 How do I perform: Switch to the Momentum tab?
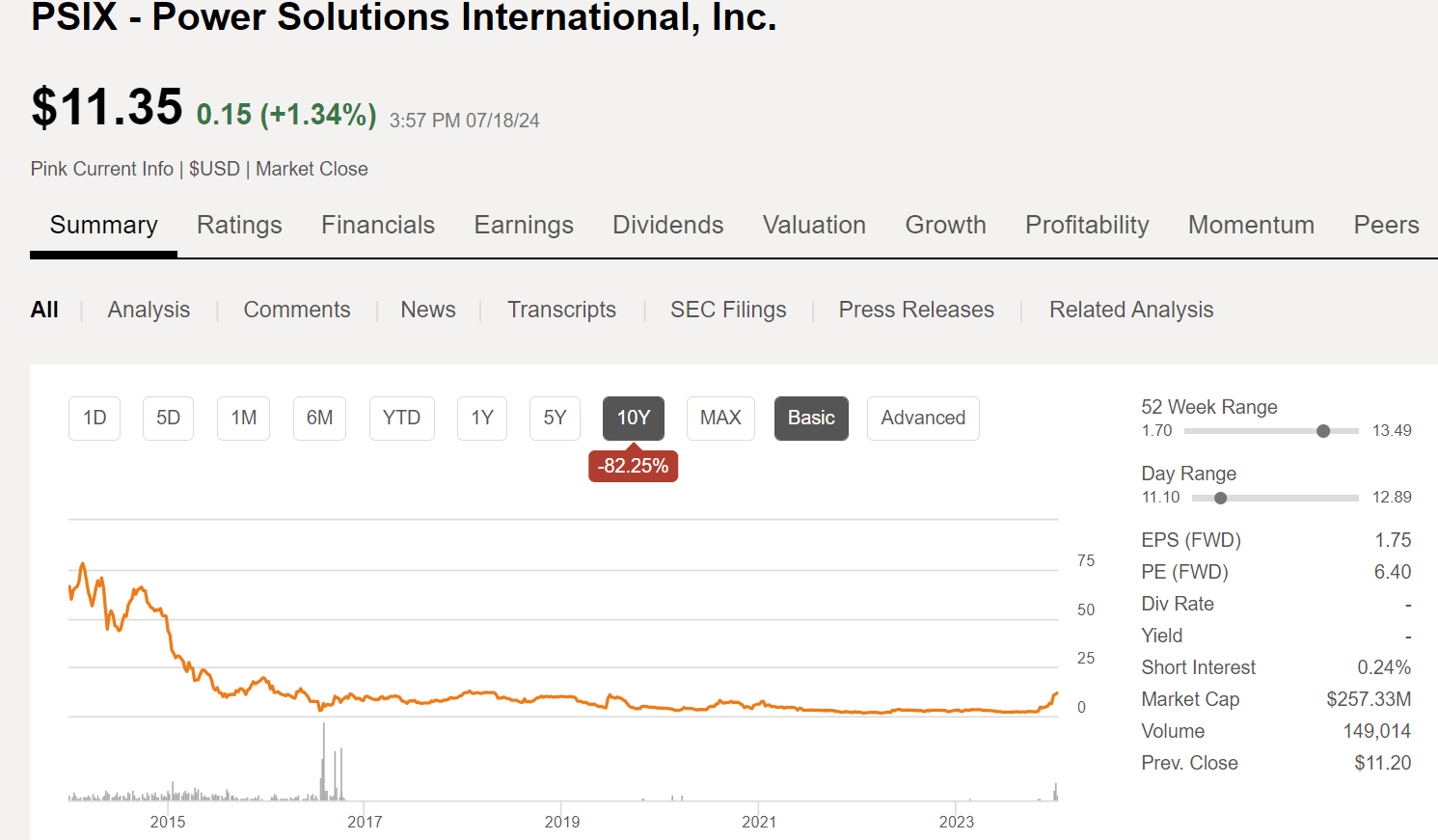pos(1251,225)
